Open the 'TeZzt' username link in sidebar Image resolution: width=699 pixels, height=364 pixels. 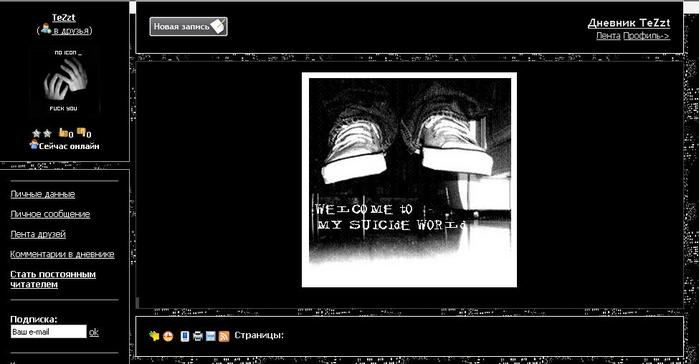(63, 18)
